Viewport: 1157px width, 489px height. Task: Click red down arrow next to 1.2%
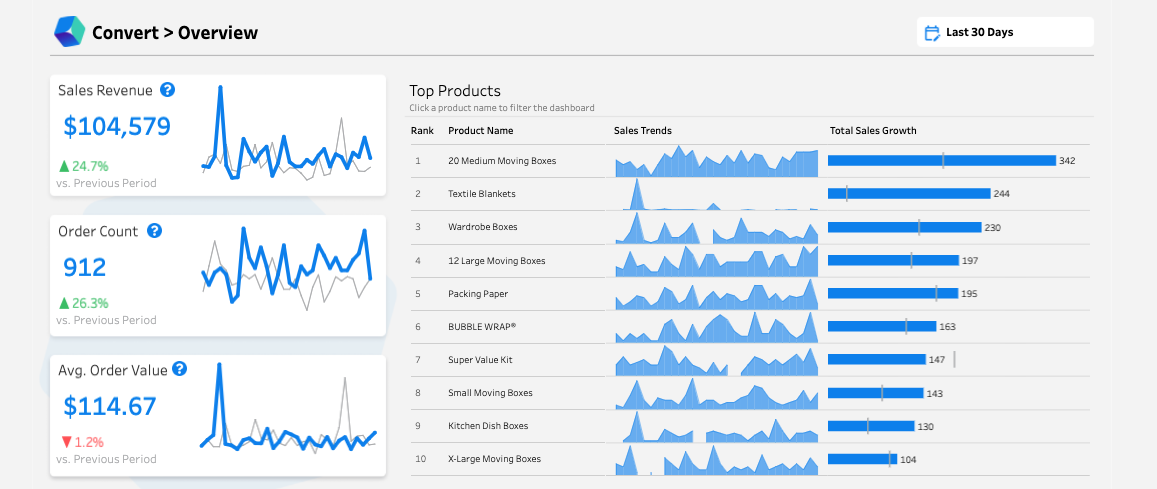[x=66, y=442]
